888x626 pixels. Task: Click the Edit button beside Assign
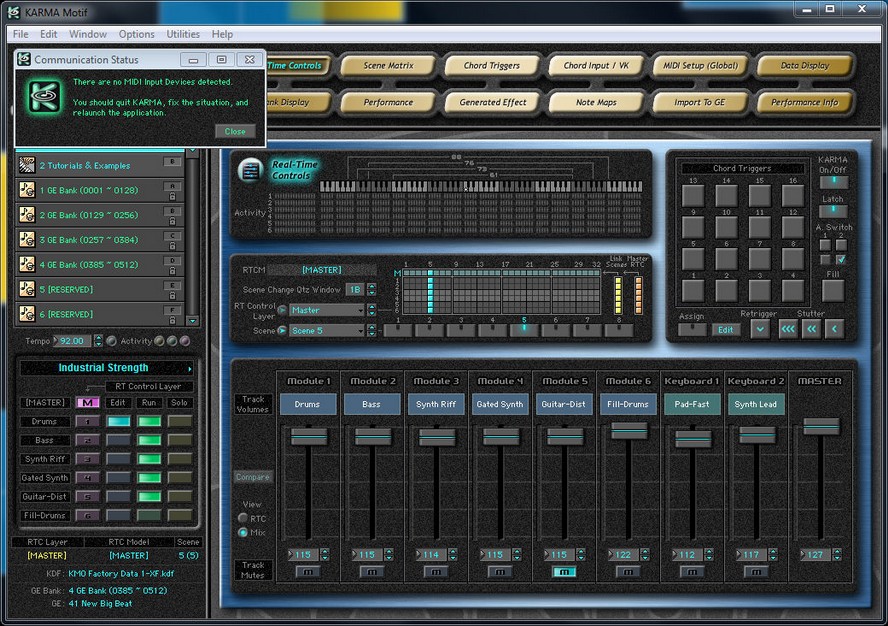pyautogui.click(x=725, y=329)
